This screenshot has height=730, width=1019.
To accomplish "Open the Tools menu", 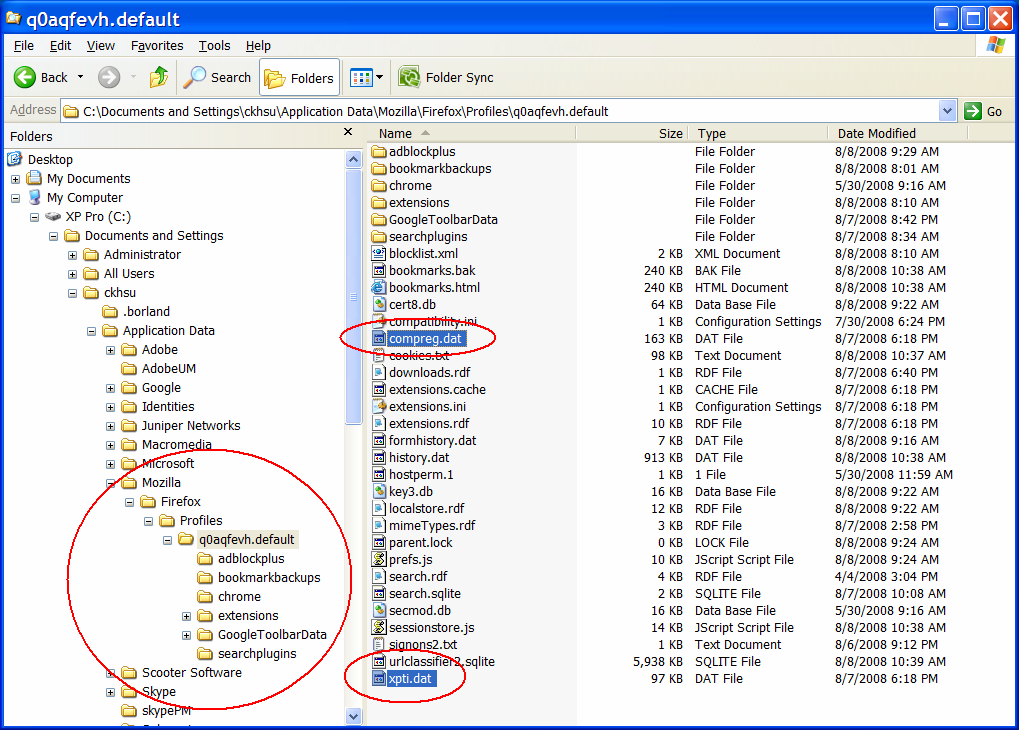I will [x=214, y=46].
